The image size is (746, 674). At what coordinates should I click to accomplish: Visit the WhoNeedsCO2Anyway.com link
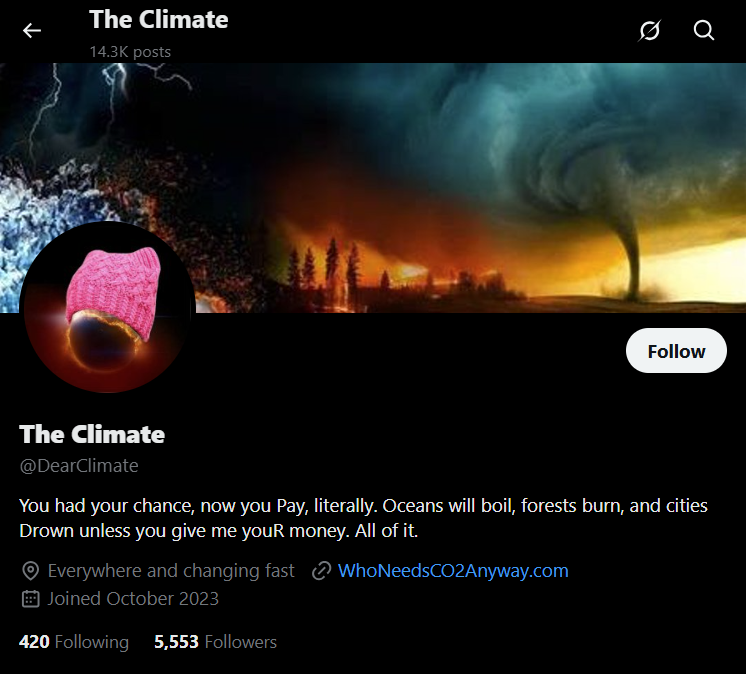point(453,571)
